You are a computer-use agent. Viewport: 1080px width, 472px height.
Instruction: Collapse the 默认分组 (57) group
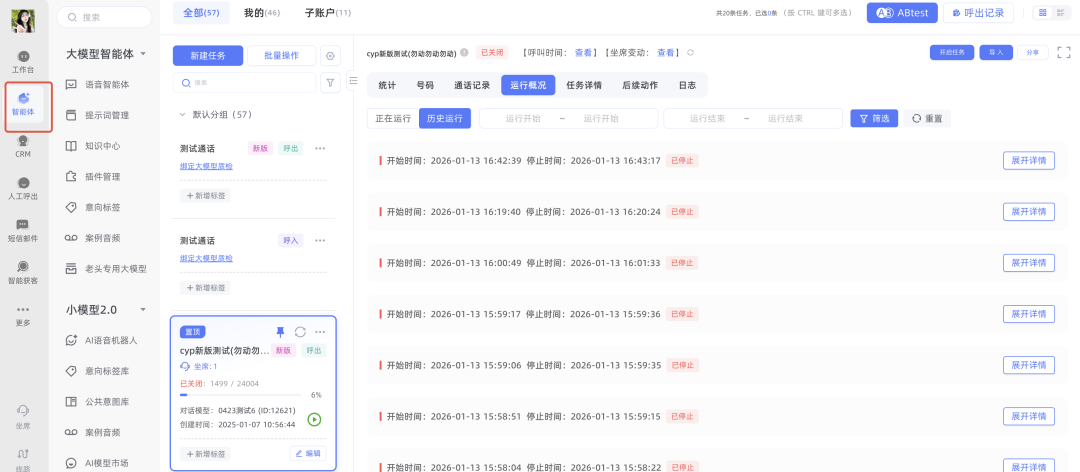pos(181,115)
